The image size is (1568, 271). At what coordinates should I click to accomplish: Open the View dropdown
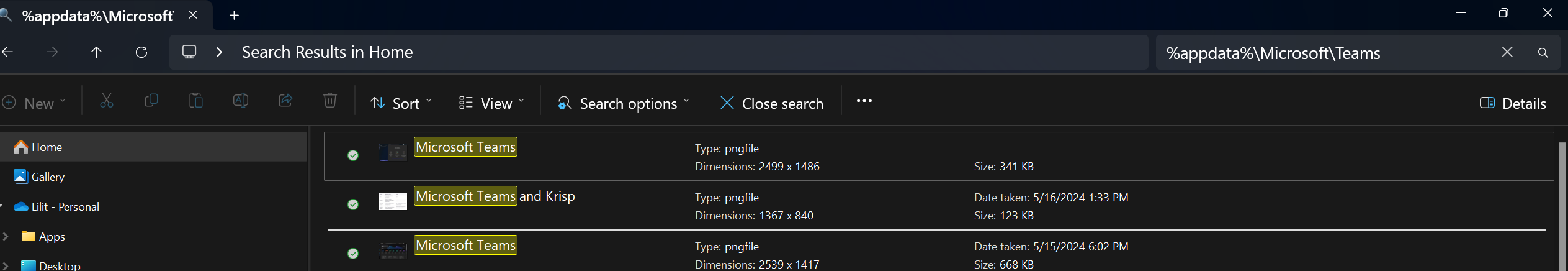[491, 103]
